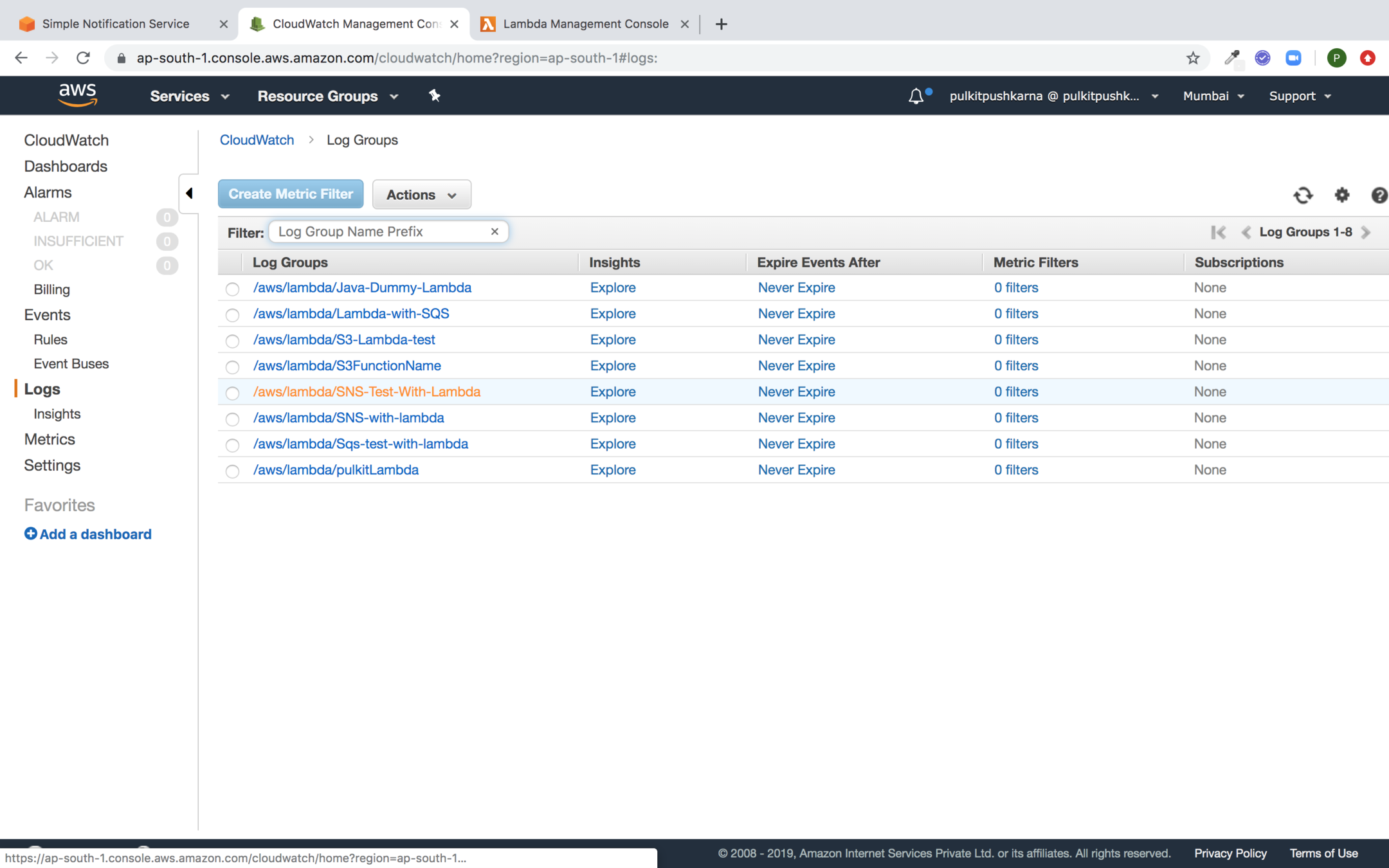The height and width of the screenshot is (868, 1389).
Task: Open the table settings gear icon
Action: click(x=1341, y=195)
